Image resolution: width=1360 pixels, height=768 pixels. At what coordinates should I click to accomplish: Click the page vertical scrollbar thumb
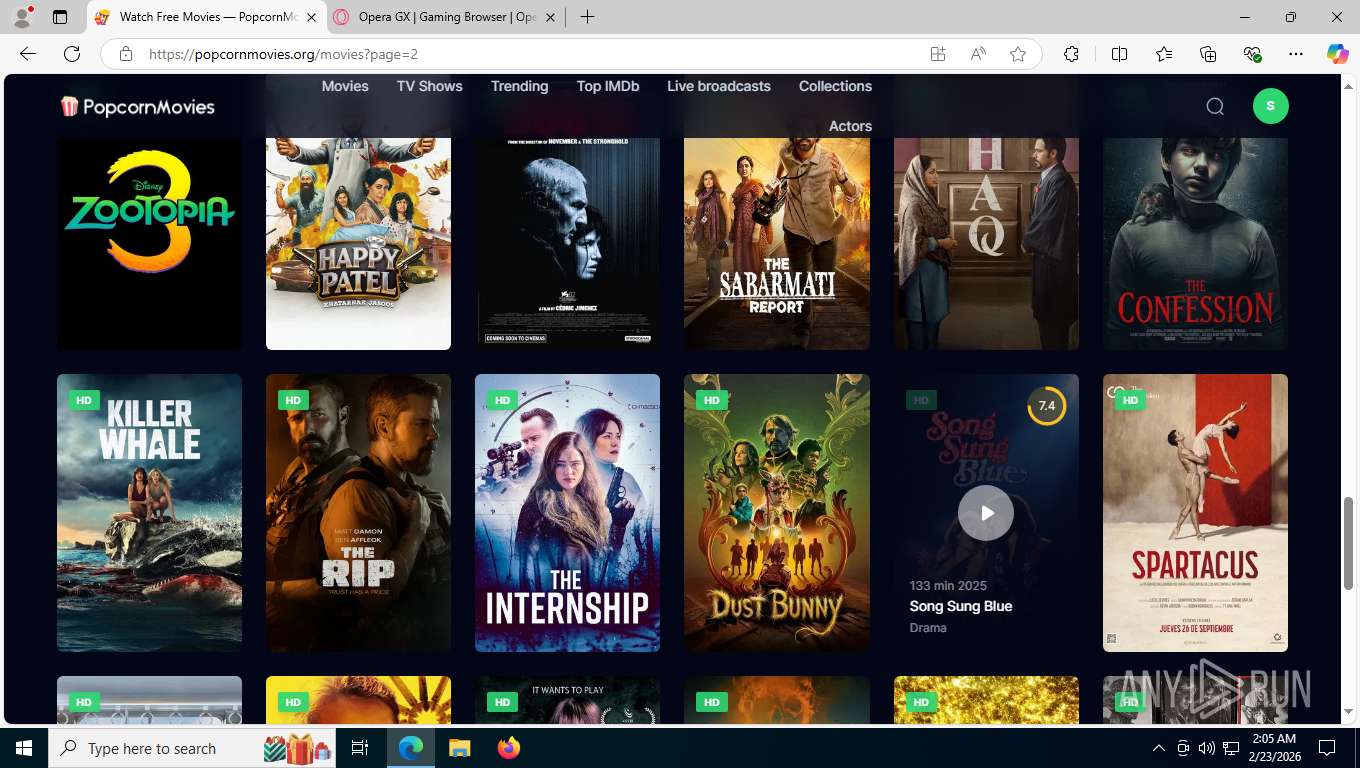point(1350,543)
